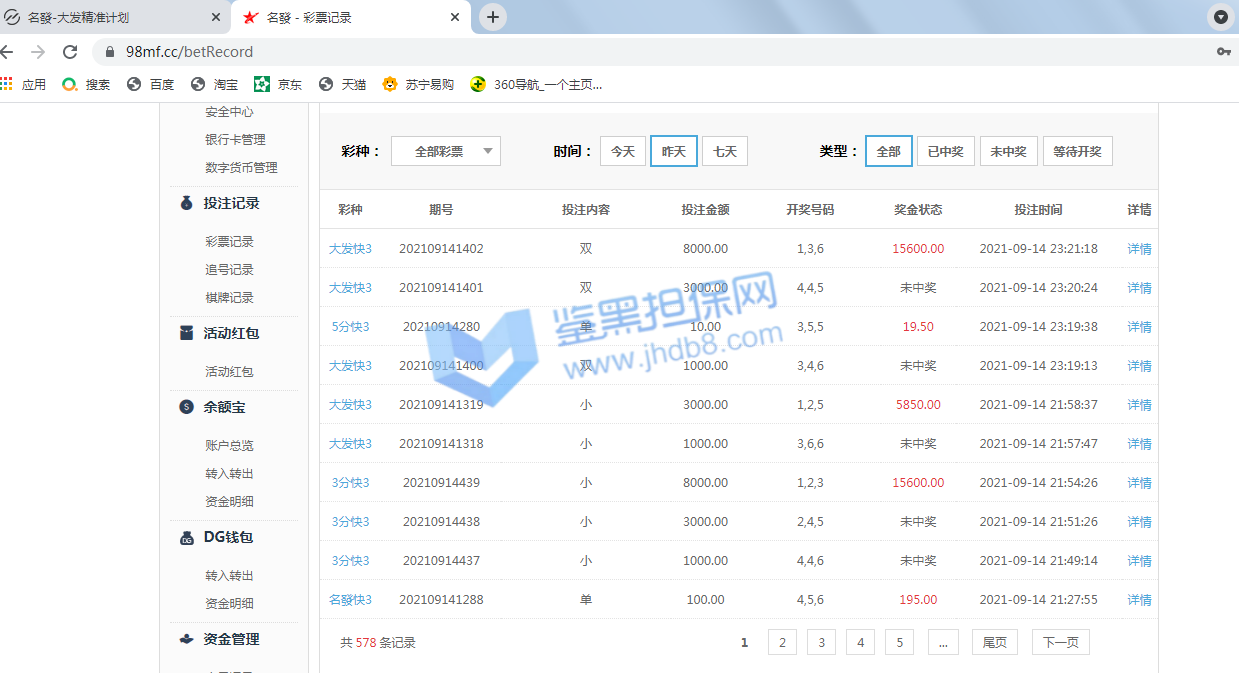Filter by 已中奖 type
The image size is (1239, 673).
pos(945,151)
